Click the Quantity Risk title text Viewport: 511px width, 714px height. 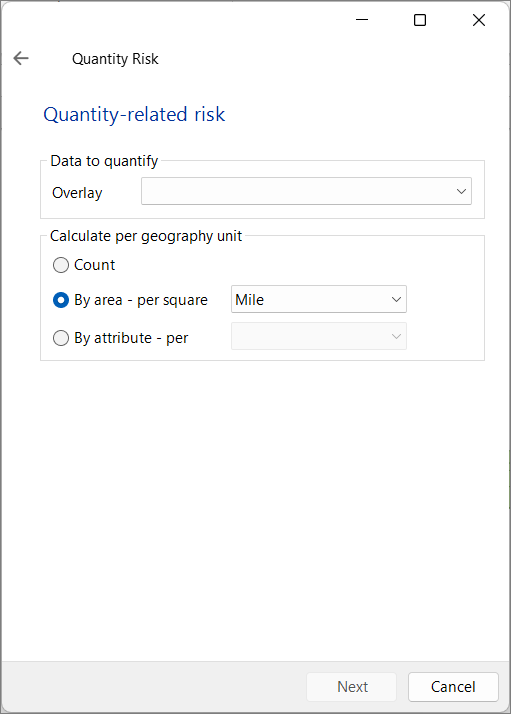tap(115, 59)
